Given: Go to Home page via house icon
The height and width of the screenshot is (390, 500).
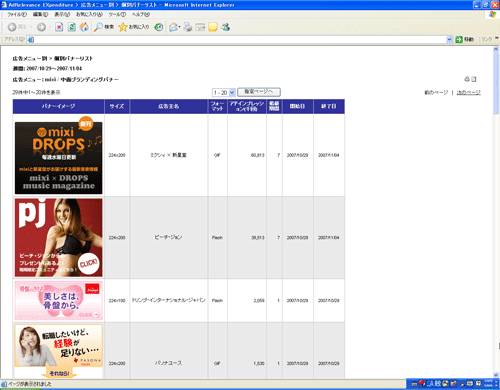Looking at the screenshot, I should click(x=84, y=27).
